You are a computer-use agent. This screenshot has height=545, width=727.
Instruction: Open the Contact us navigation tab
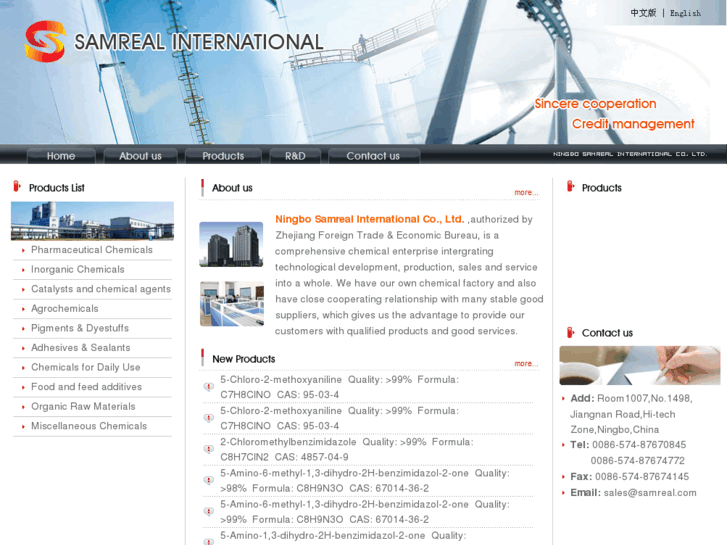click(x=373, y=156)
